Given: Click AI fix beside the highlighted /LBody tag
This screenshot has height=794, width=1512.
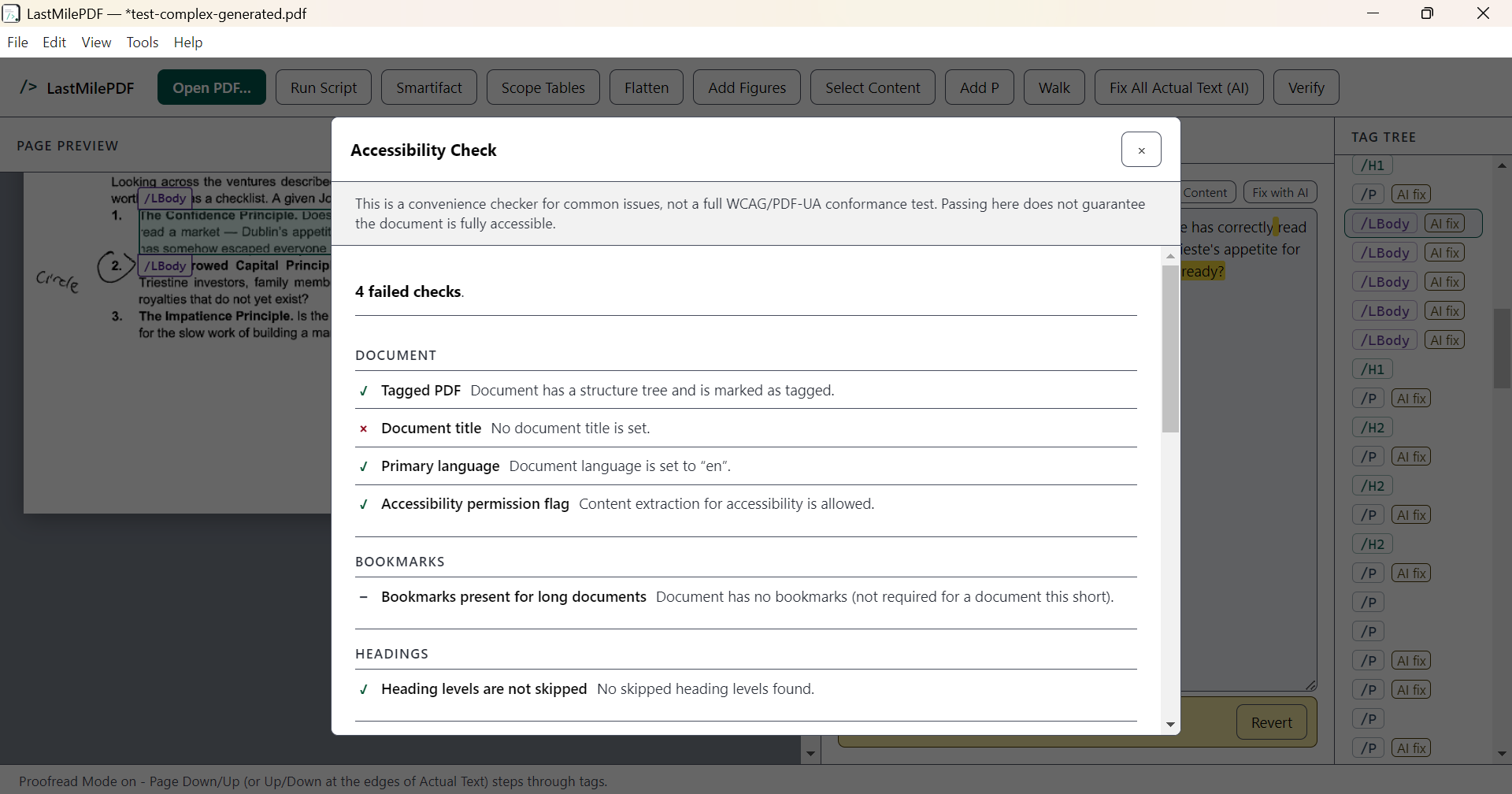Looking at the screenshot, I should click(1445, 224).
